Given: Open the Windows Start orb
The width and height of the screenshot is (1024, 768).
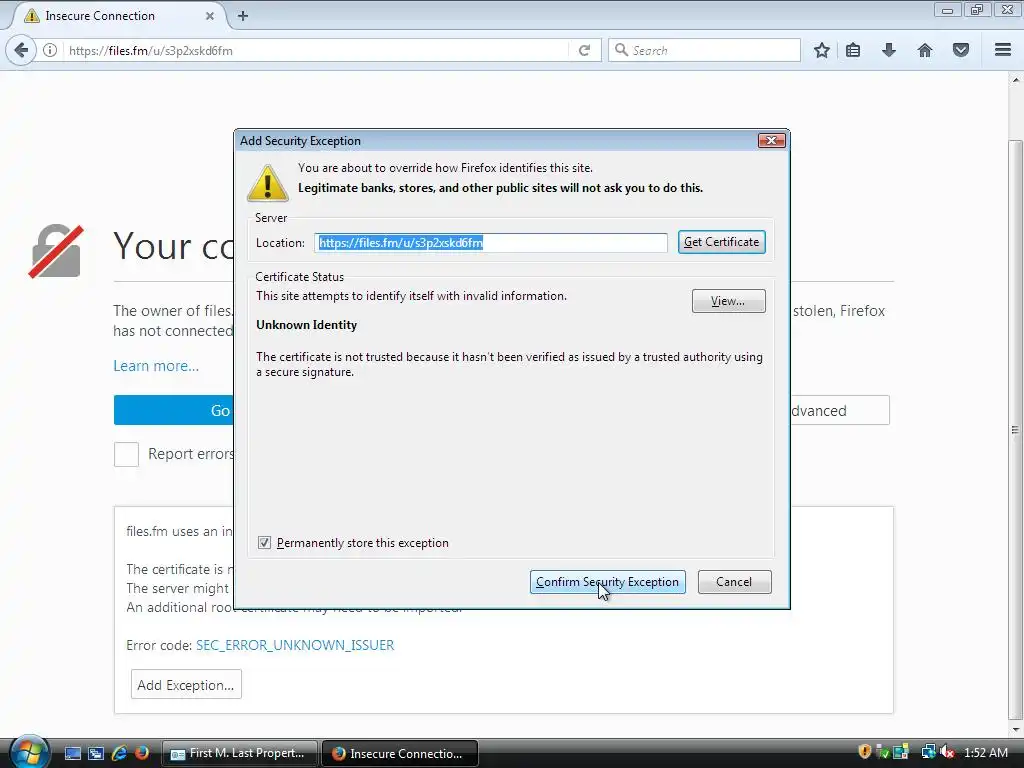Looking at the screenshot, I should coord(29,752).
